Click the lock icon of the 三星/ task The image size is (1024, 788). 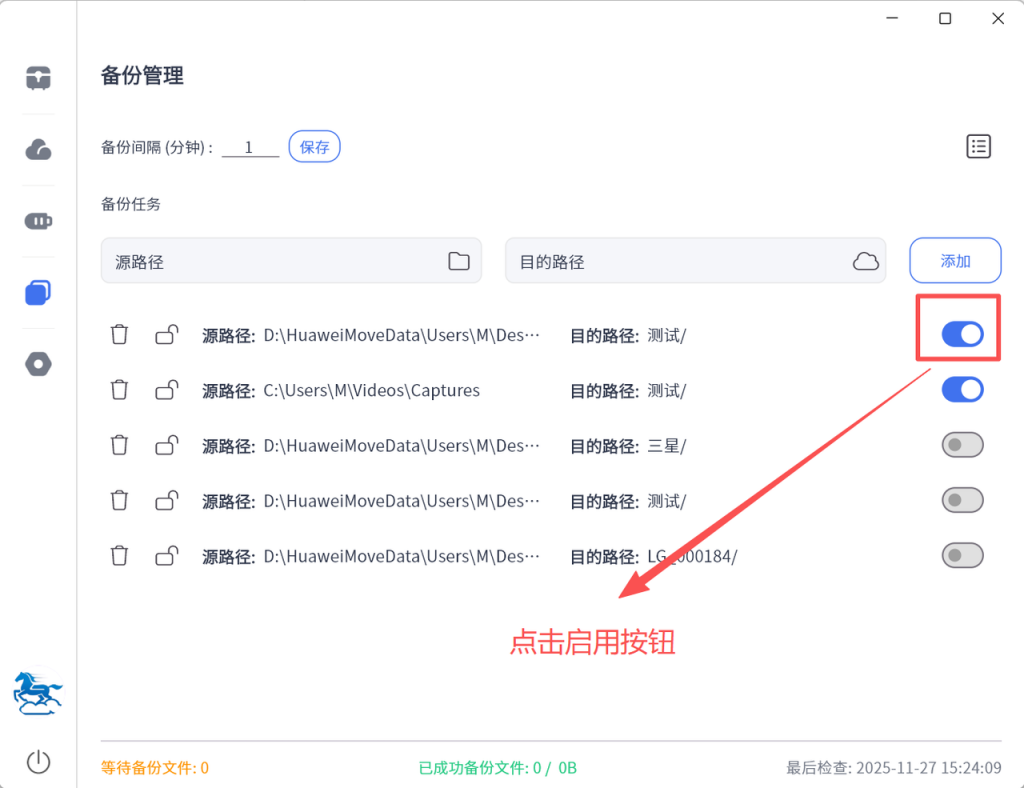click(x=167, y=445)
